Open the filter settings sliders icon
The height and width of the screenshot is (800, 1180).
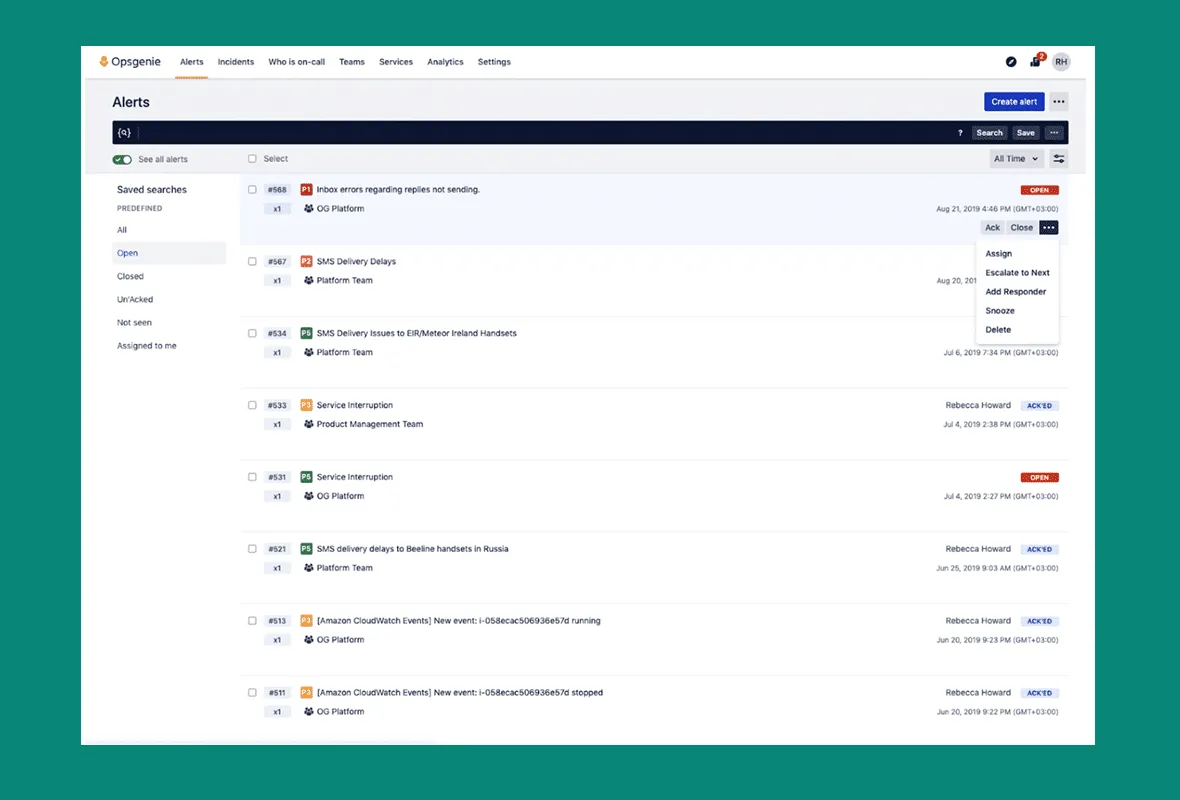point(1058,159)
